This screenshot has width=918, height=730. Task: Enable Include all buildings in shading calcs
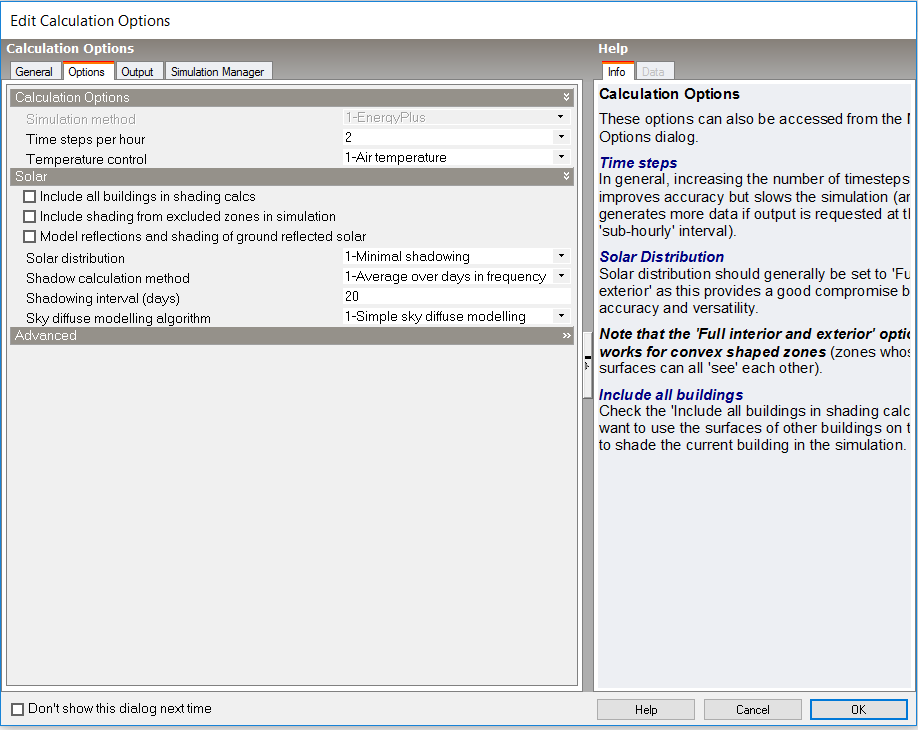tap(29, 197)
